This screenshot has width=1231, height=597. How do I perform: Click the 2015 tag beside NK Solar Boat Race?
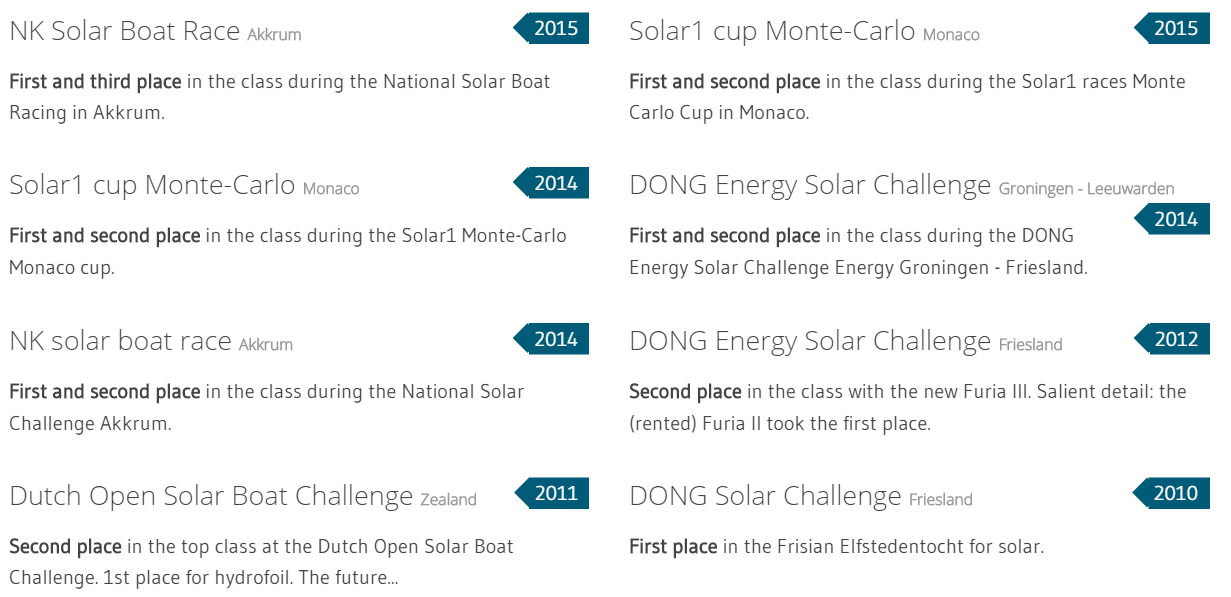555,28
